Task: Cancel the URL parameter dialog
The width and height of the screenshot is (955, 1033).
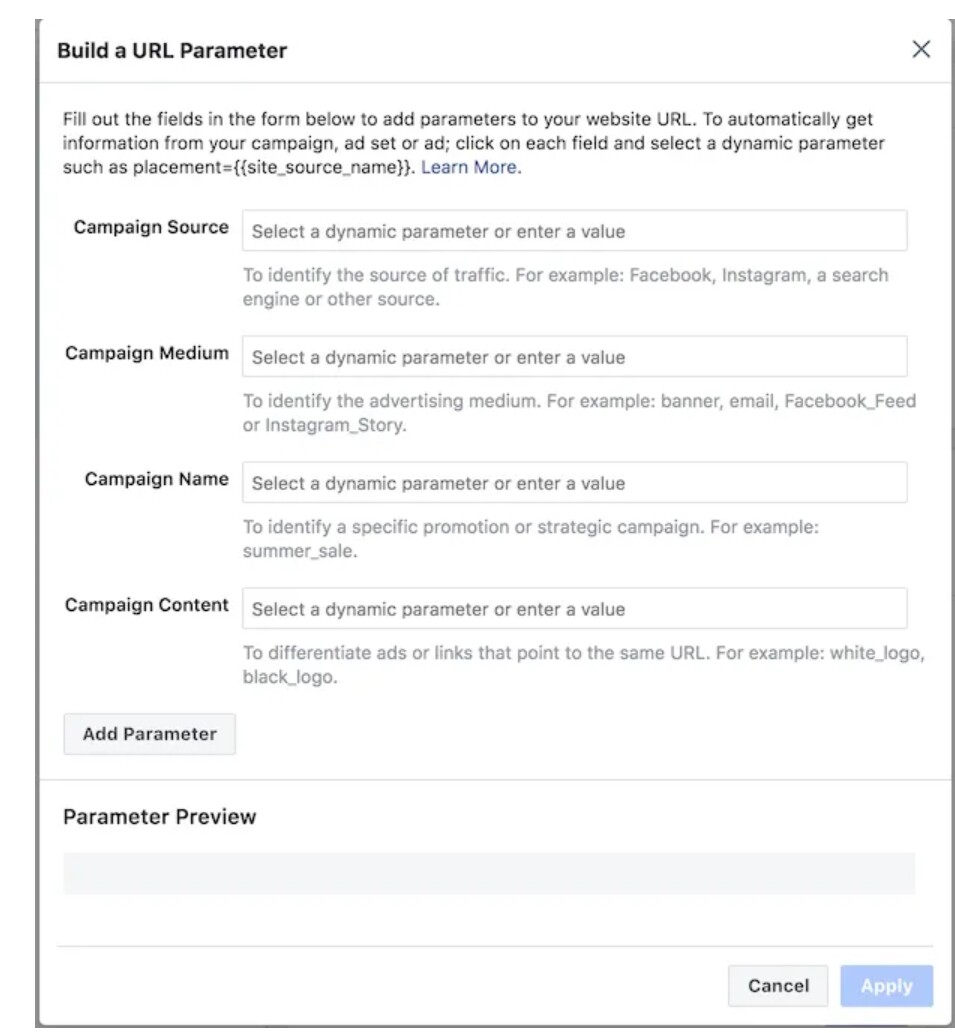Action: coord(777,986)
